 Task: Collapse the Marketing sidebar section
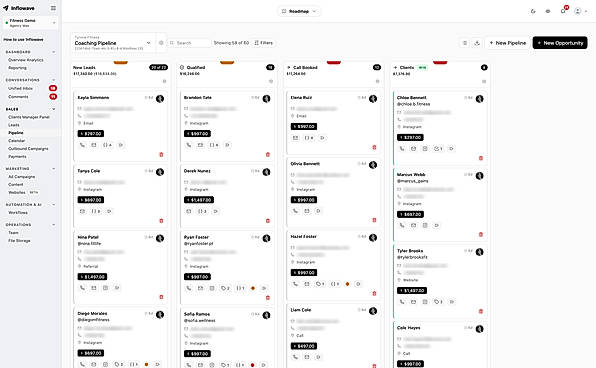(x=54, y=169)
